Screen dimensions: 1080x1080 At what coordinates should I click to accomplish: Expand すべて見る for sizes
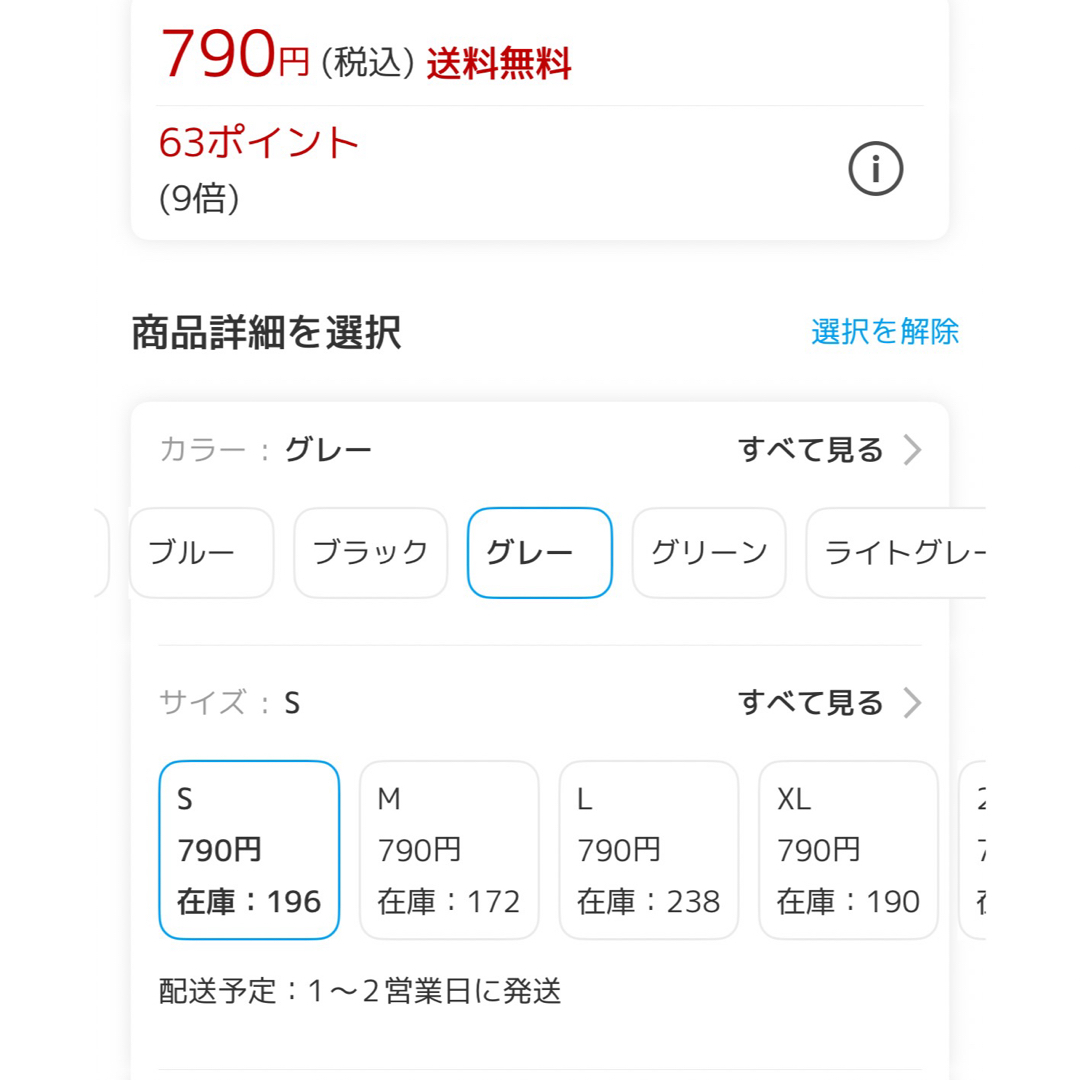(811, 703)
